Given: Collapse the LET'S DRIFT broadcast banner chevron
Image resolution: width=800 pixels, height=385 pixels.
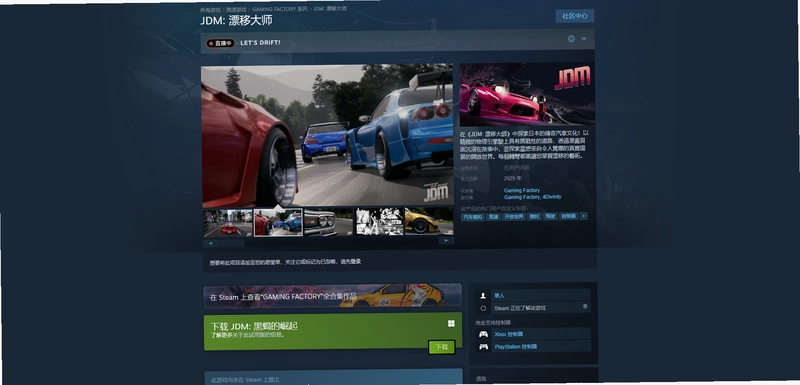Looking at the screenshot, I should tap(584, 39).
